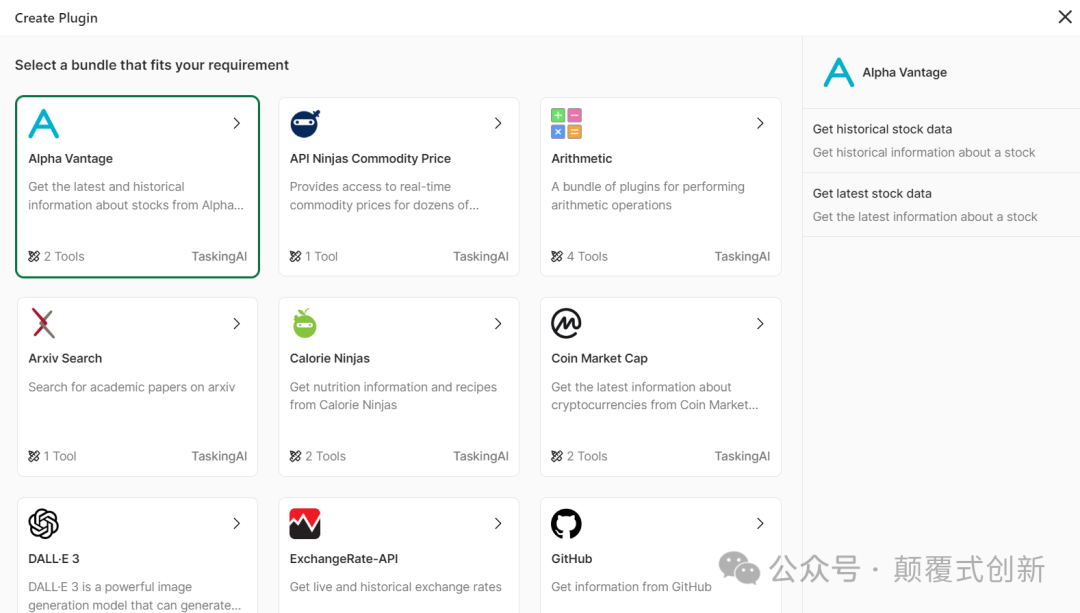Click the 'Arxiv Search' card title
The height and width of the screenshot is (613, 1080).
[x=65, y=358]
